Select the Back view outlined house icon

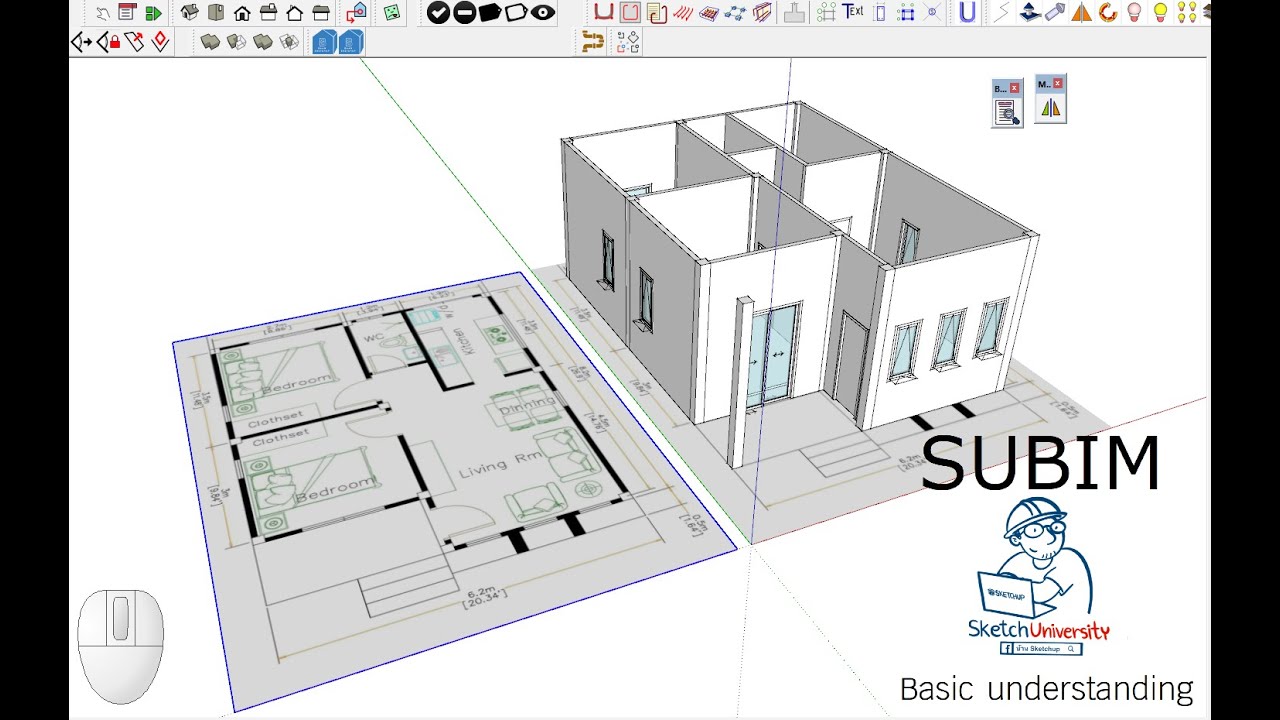point(294,13)
